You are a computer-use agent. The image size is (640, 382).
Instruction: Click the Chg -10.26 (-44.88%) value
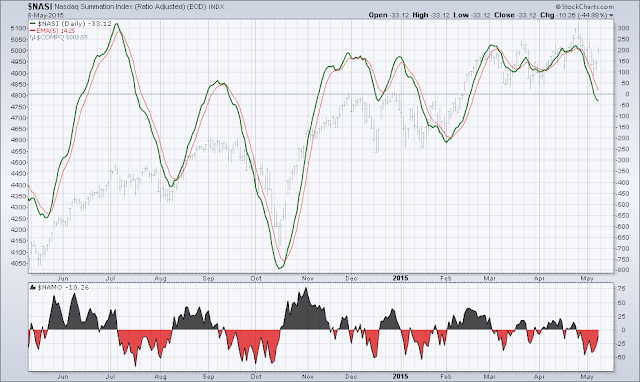[x=573, y=15]
